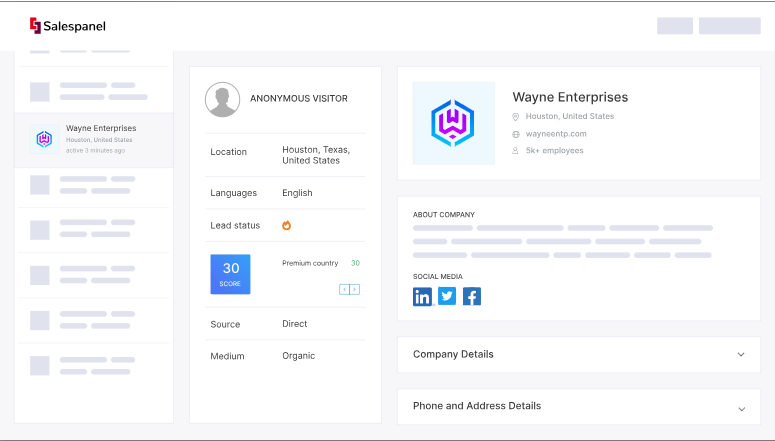Click the ANONYMOUS VISITOR title
This screenshot has width=775, height=441.
(299, 98)
